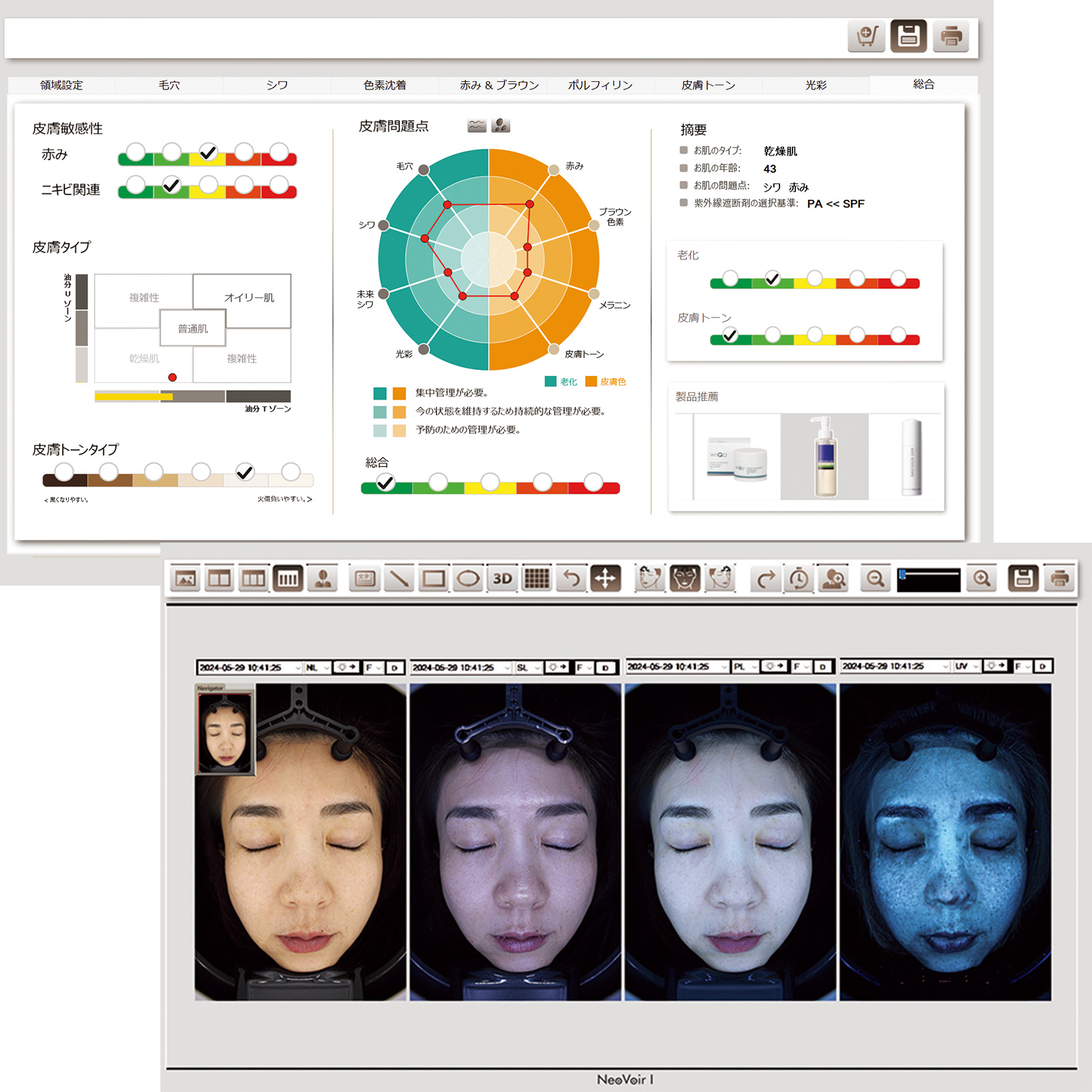Switch to the 毛穴 tab

pos(169,85)
